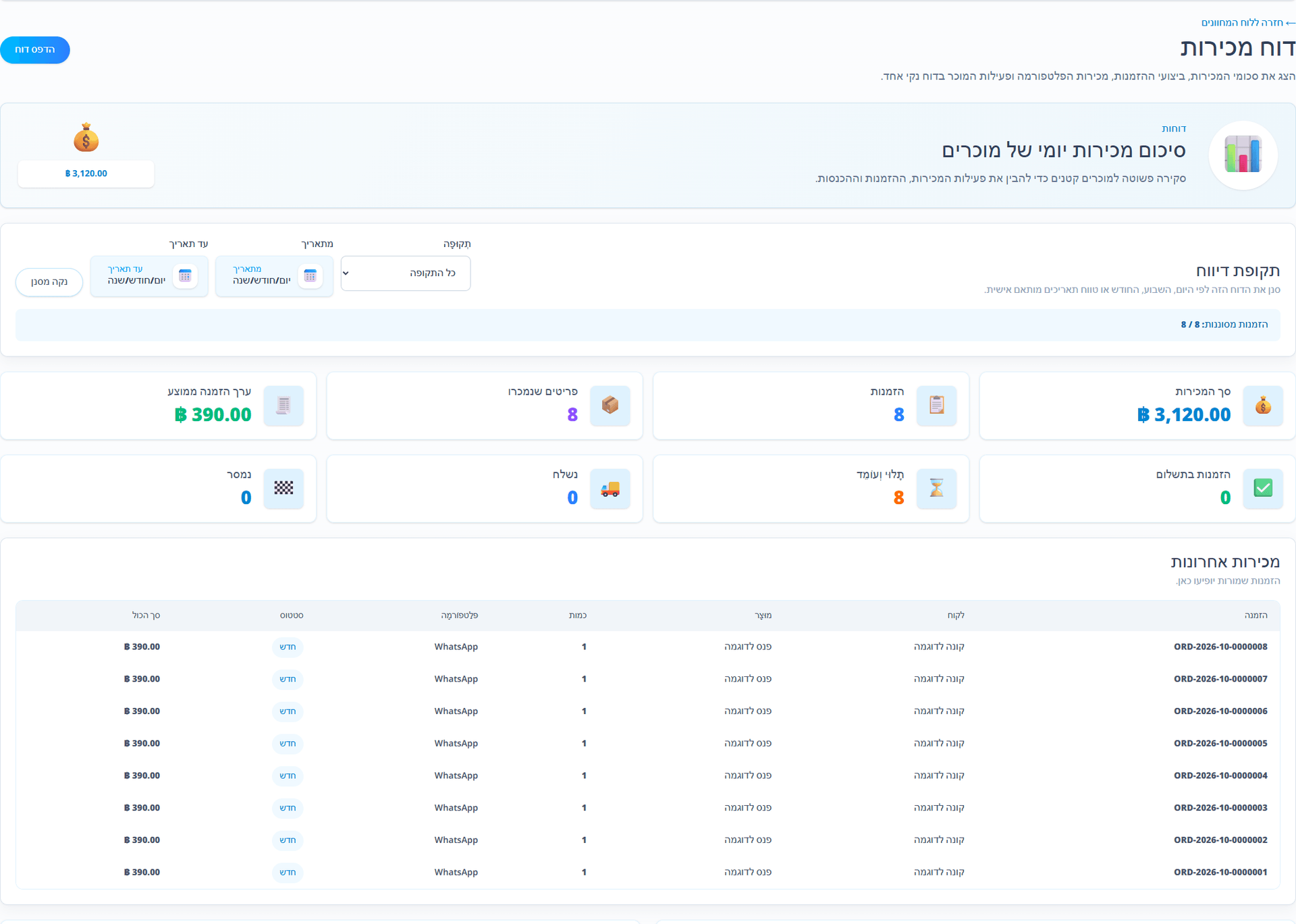Click the חדש status badge for order 0000008
The width and height of the screenshot is (1296, 924).
point(288,647)
